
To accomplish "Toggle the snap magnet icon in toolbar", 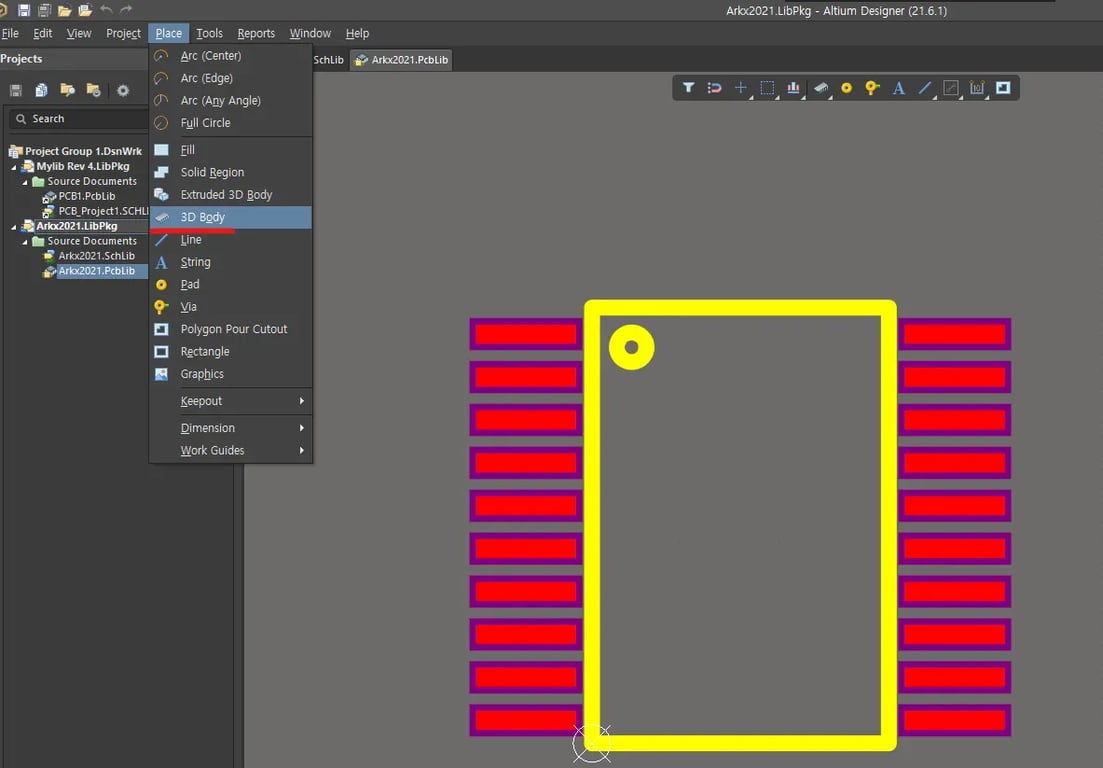I will [x=715, y=88].
